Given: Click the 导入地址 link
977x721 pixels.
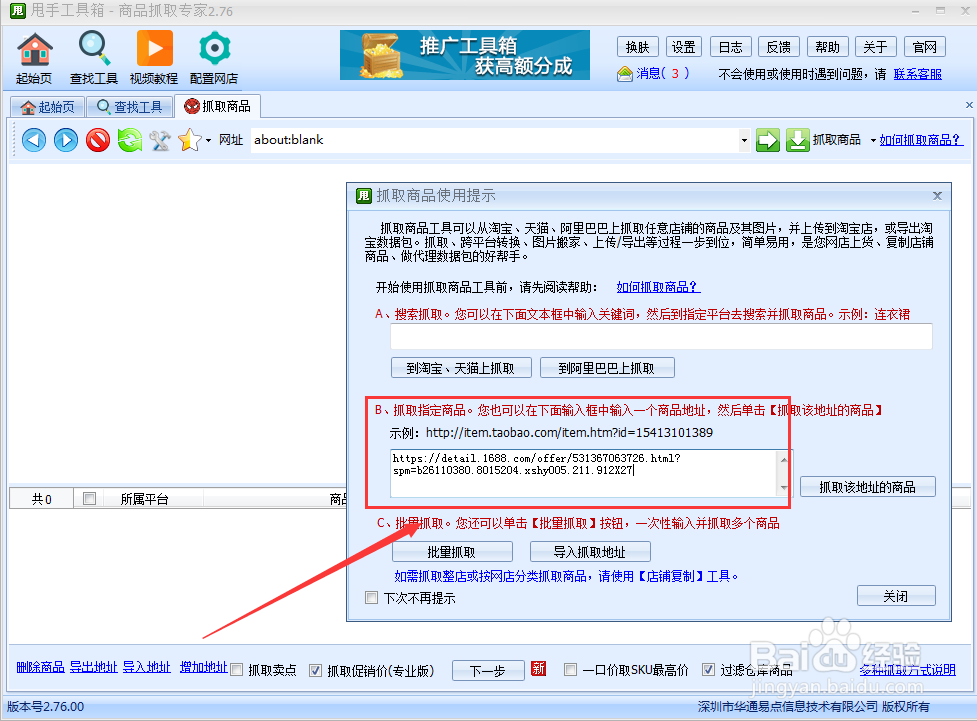Looking at the screenshot, I should 146,667.
